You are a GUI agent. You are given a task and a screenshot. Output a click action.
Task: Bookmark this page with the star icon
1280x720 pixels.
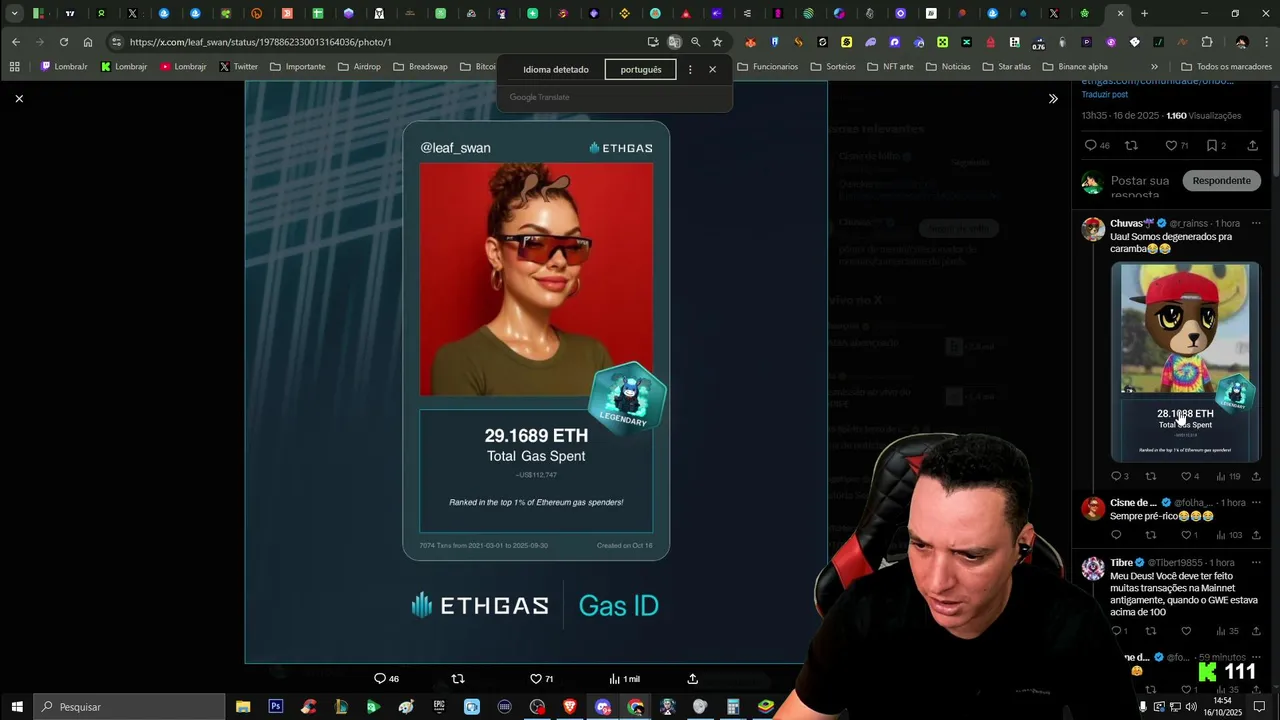[717, 42]
